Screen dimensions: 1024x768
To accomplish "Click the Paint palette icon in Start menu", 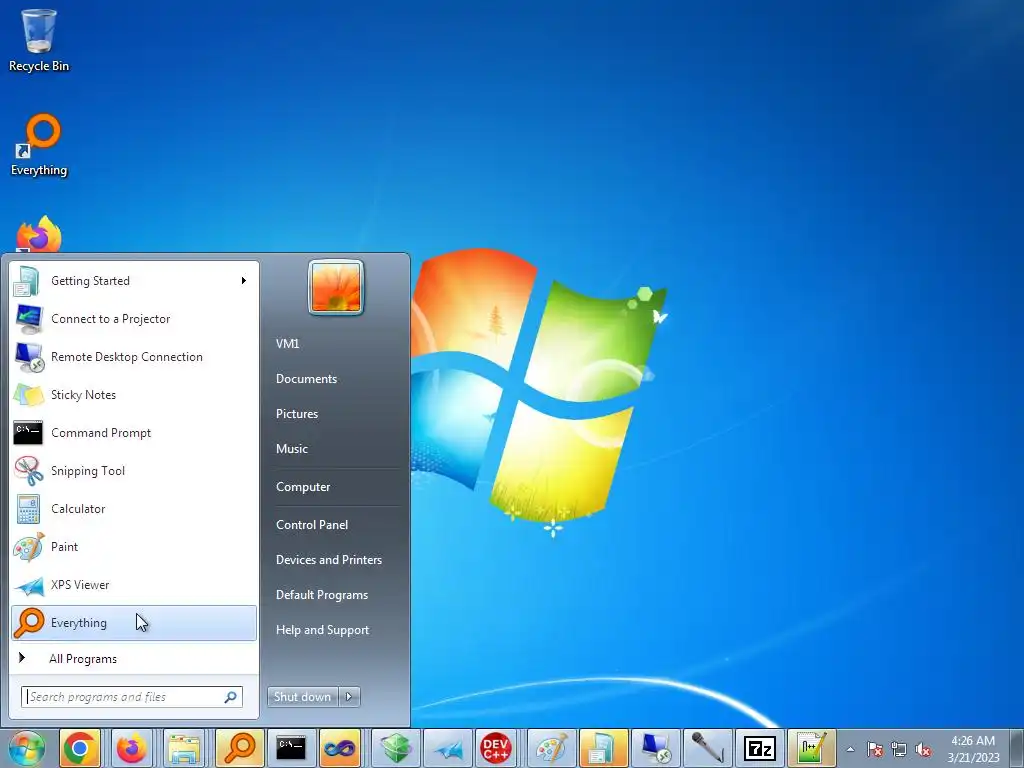I will (28, 547).
